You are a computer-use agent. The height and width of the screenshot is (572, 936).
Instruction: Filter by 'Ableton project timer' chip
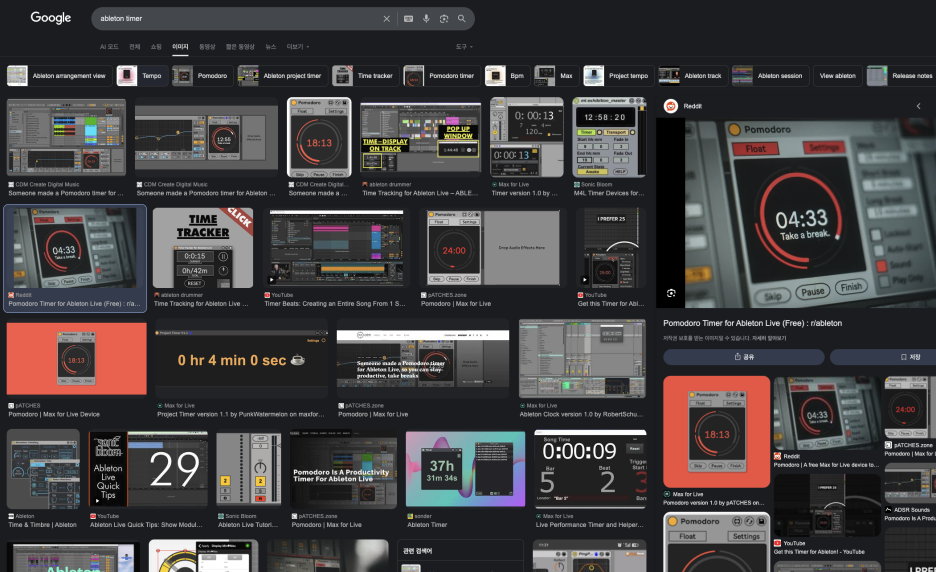[x=282, y=76]
